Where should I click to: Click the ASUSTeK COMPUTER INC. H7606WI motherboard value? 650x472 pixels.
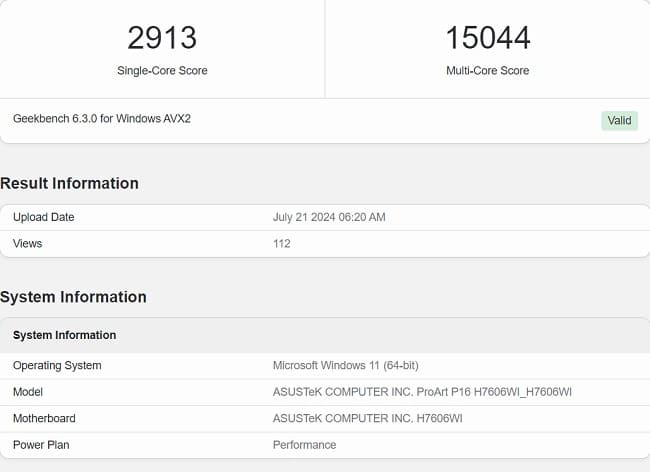(x=368, y=419)
